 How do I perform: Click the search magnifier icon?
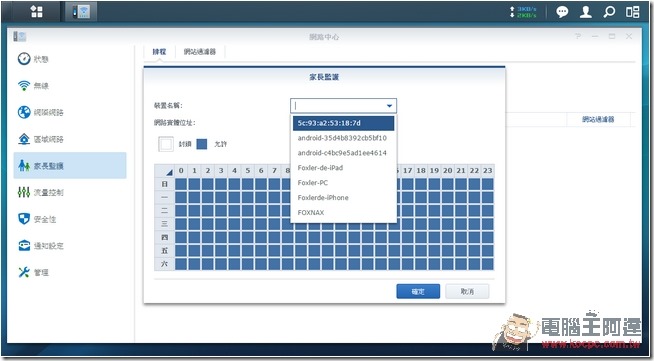[x=609, y=12]
